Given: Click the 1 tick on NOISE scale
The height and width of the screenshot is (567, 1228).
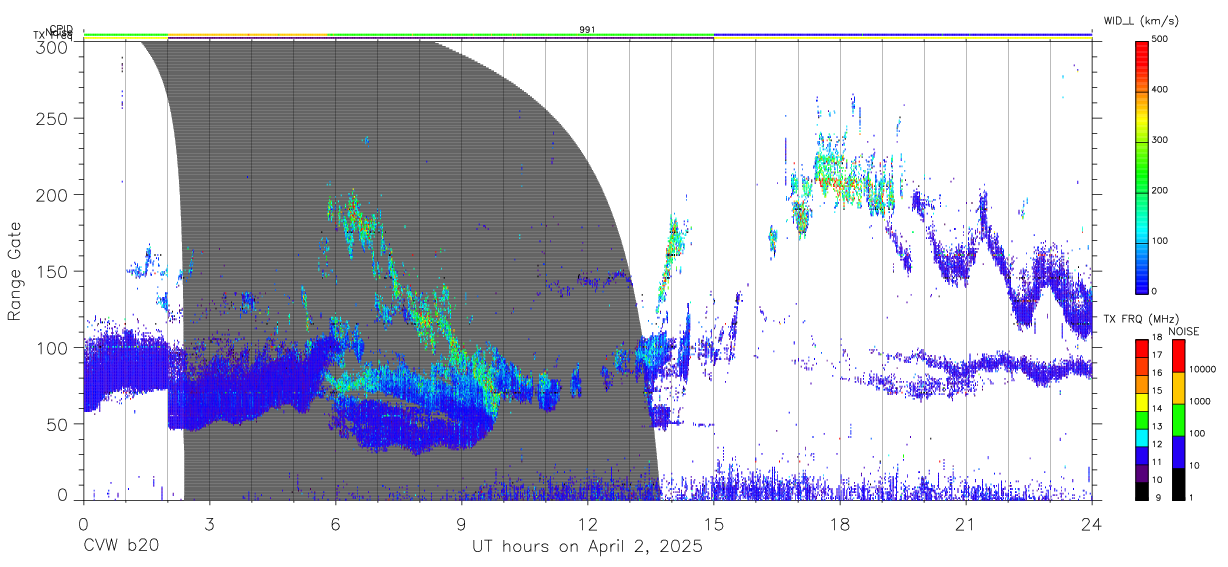Looking at the screenshot, I should tap(1193, 498).
